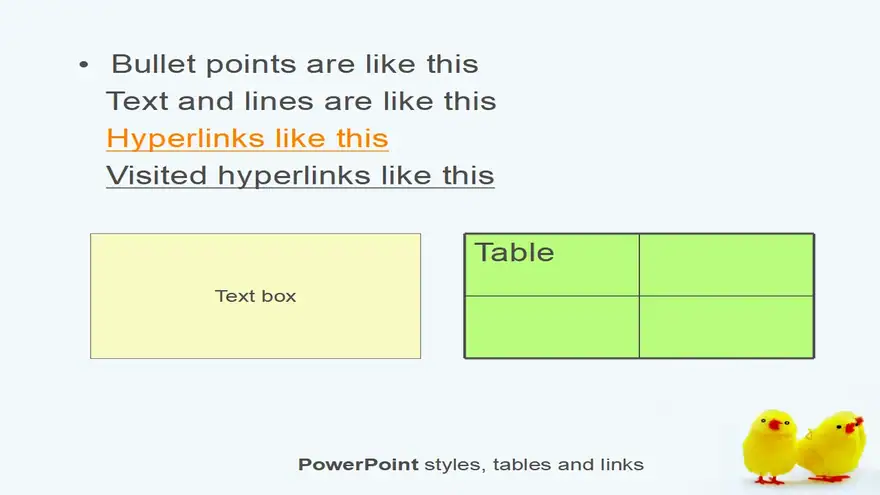880x495 pixels.
Task: Select the empty top-right table cell
Action: (726, 265)
